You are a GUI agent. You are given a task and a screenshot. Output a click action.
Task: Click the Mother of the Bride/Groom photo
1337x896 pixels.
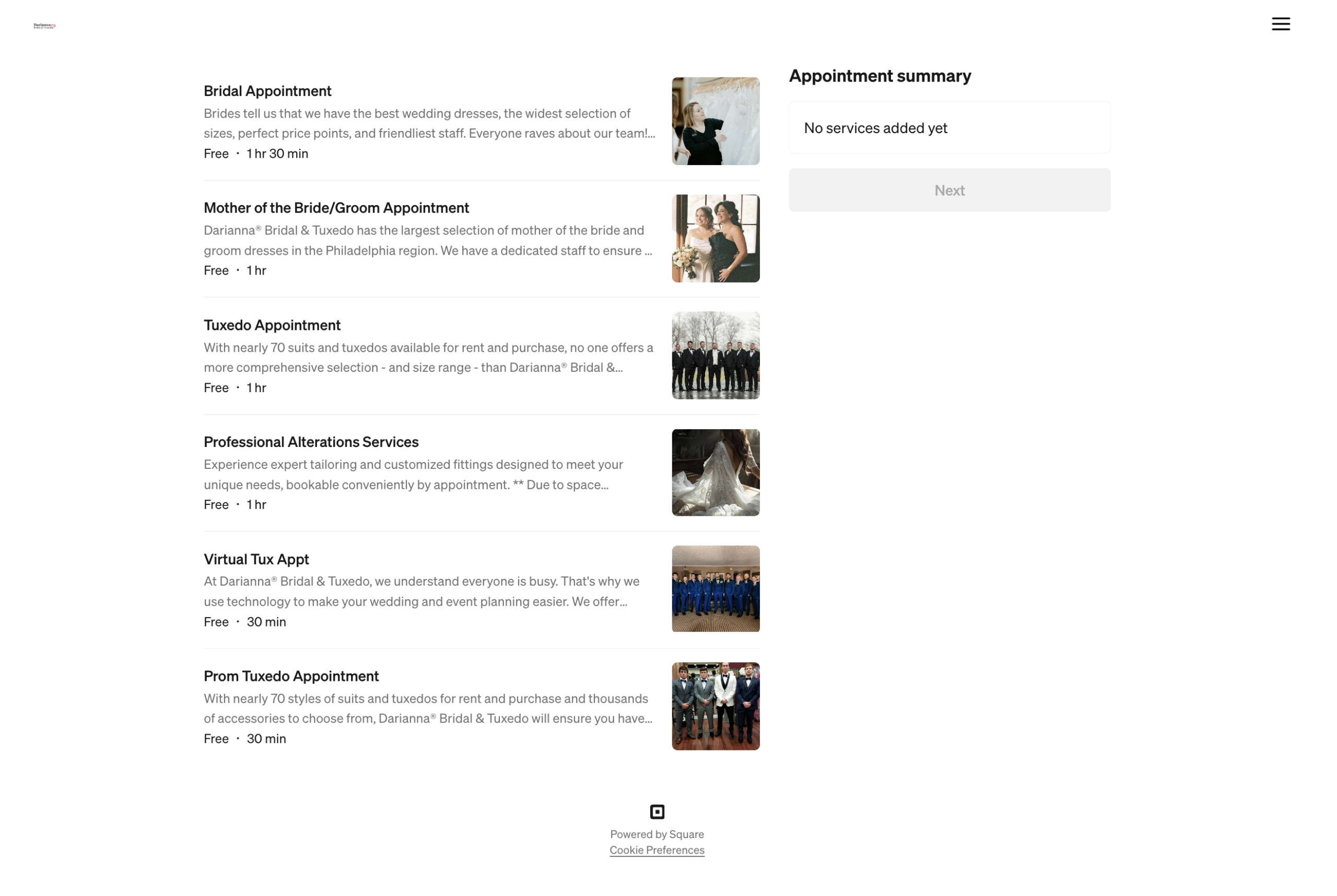point(716,238)
